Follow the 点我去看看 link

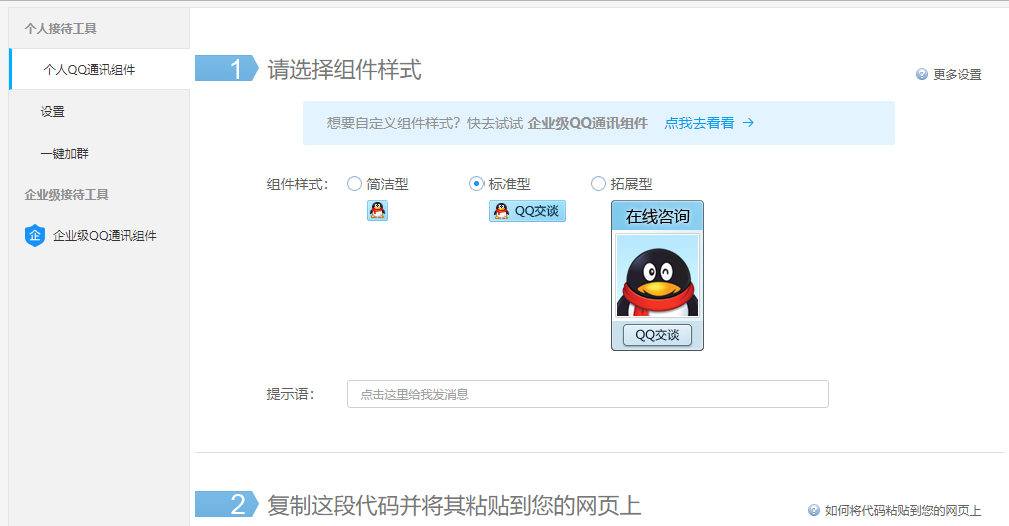click(x=699, y=123)
